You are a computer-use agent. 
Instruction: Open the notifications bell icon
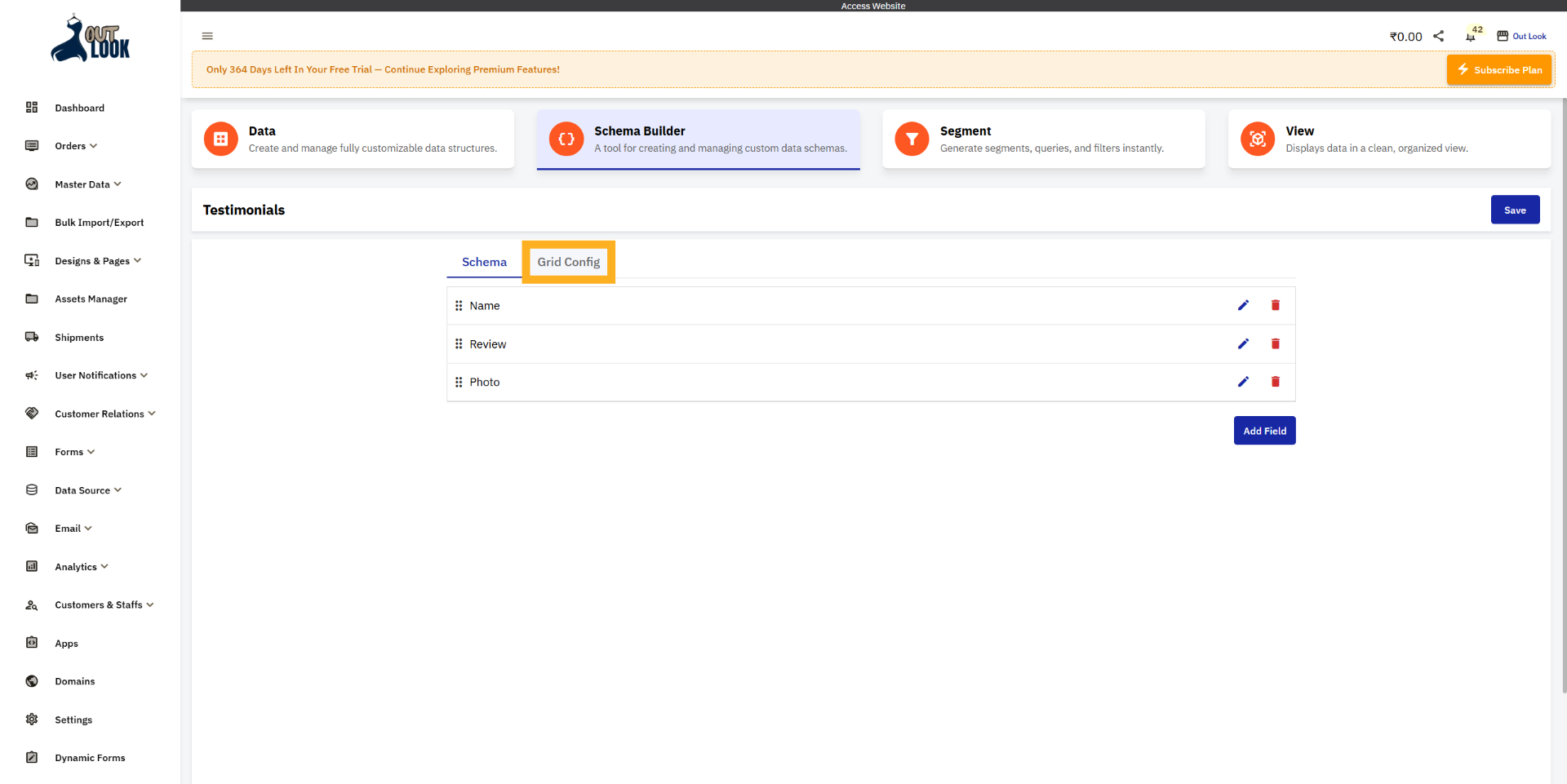1471,37
